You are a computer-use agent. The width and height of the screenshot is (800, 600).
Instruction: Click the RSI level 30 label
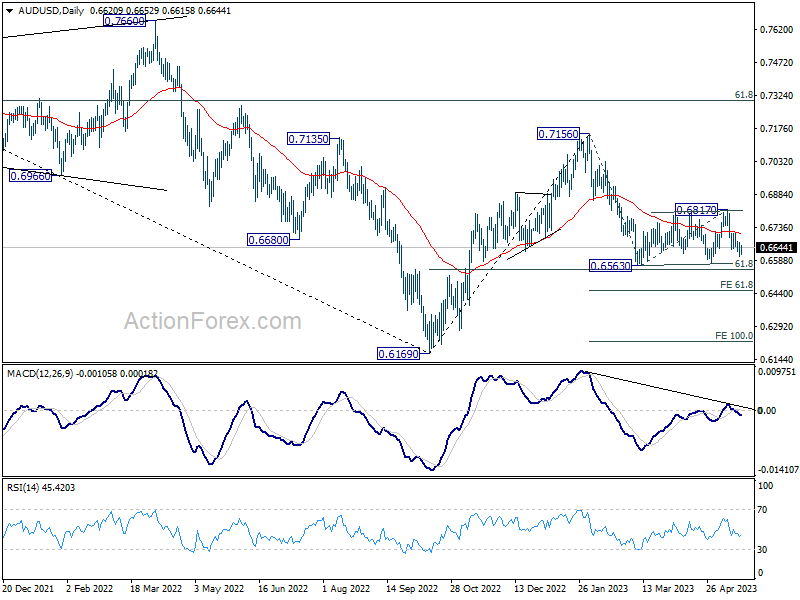coord(762,549)
